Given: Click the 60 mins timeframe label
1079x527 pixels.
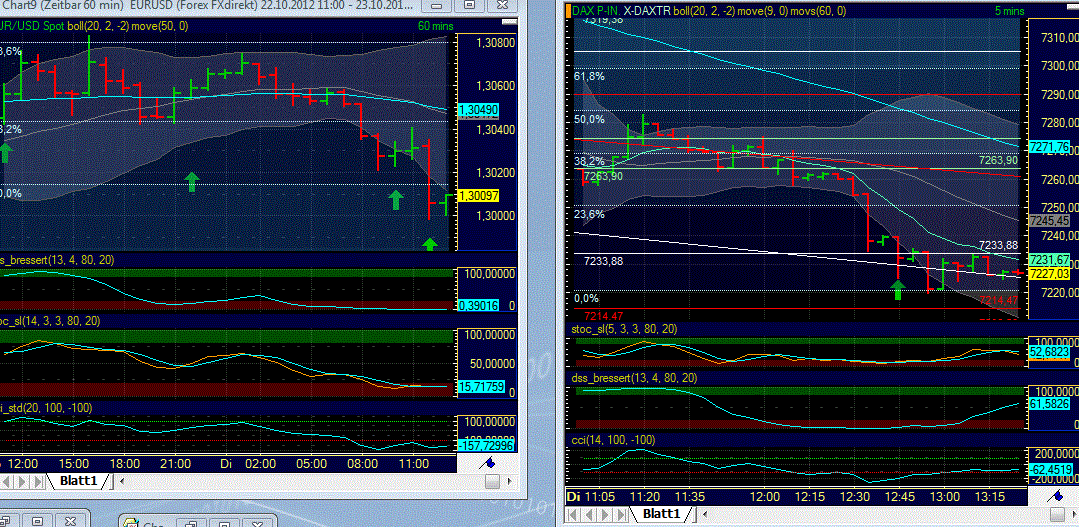Looking at the screenshot, I should pyautogui.click(x=434, y=26).
